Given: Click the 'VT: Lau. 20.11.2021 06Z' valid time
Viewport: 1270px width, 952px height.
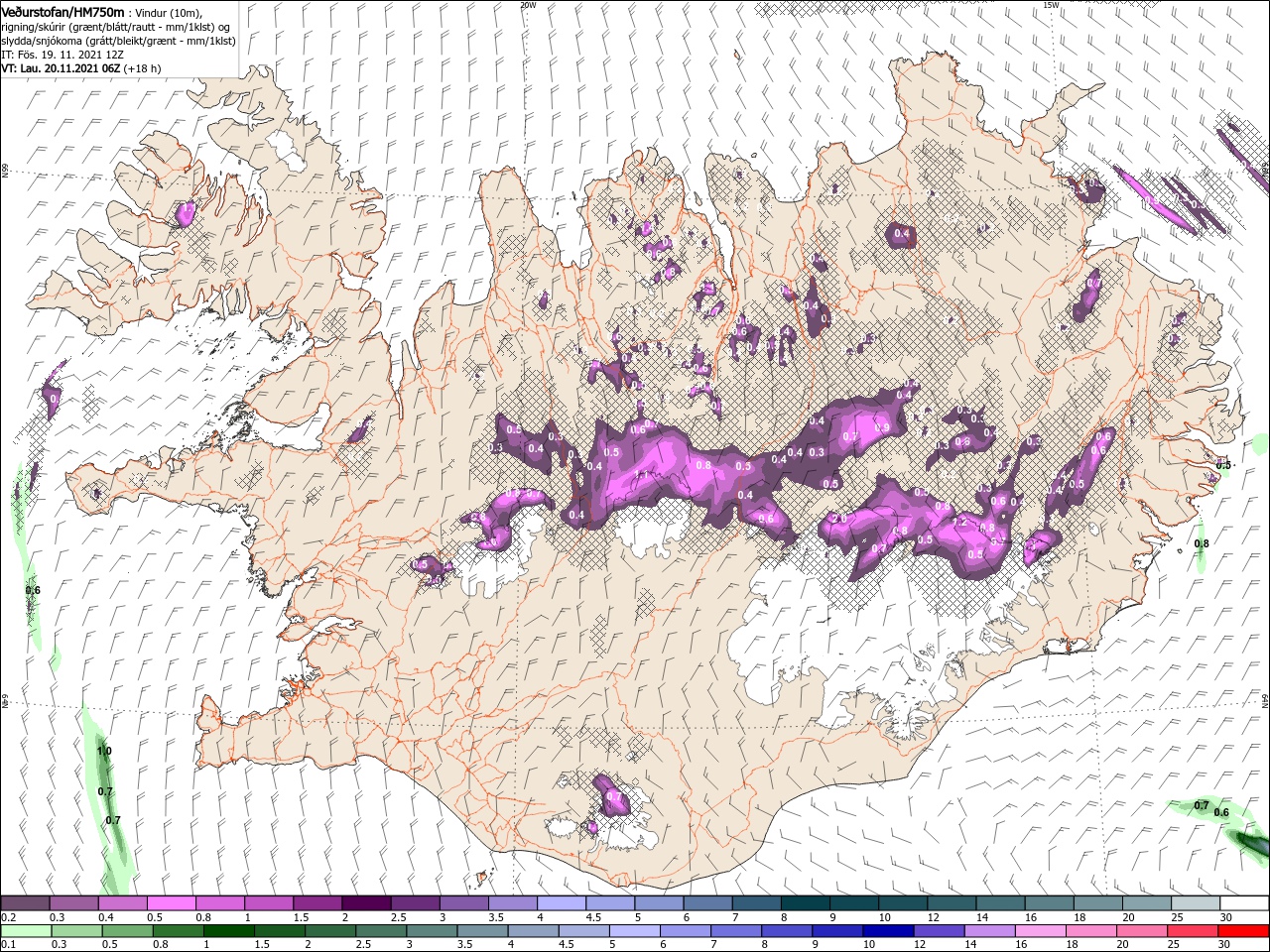Looking at the screenshot, I should click(x=61, y=68).
